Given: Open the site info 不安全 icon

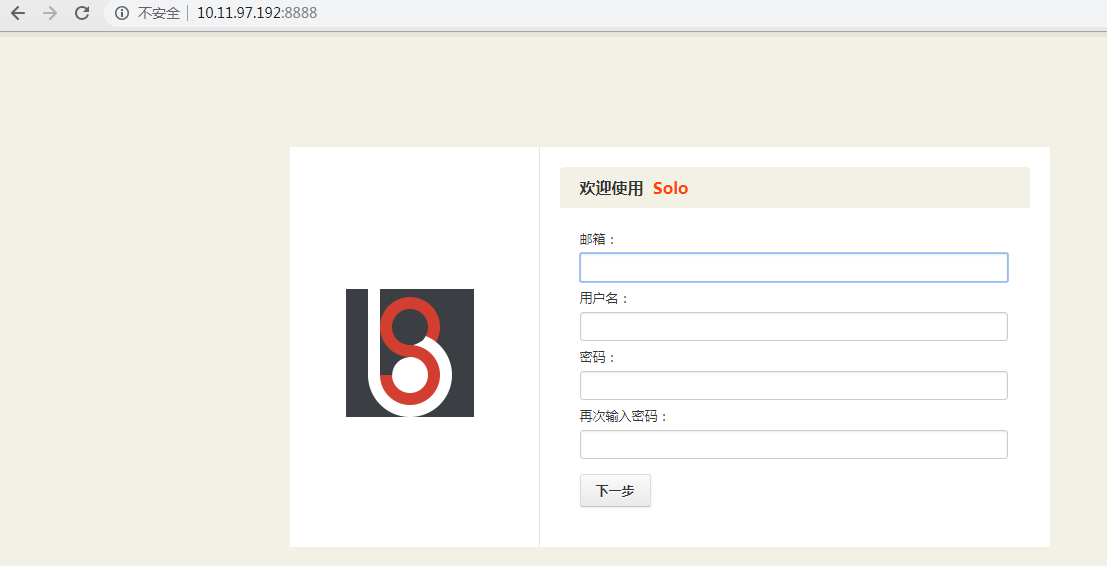Looking at the screenshot, I should pyautogui.click(x=122, y=13).
